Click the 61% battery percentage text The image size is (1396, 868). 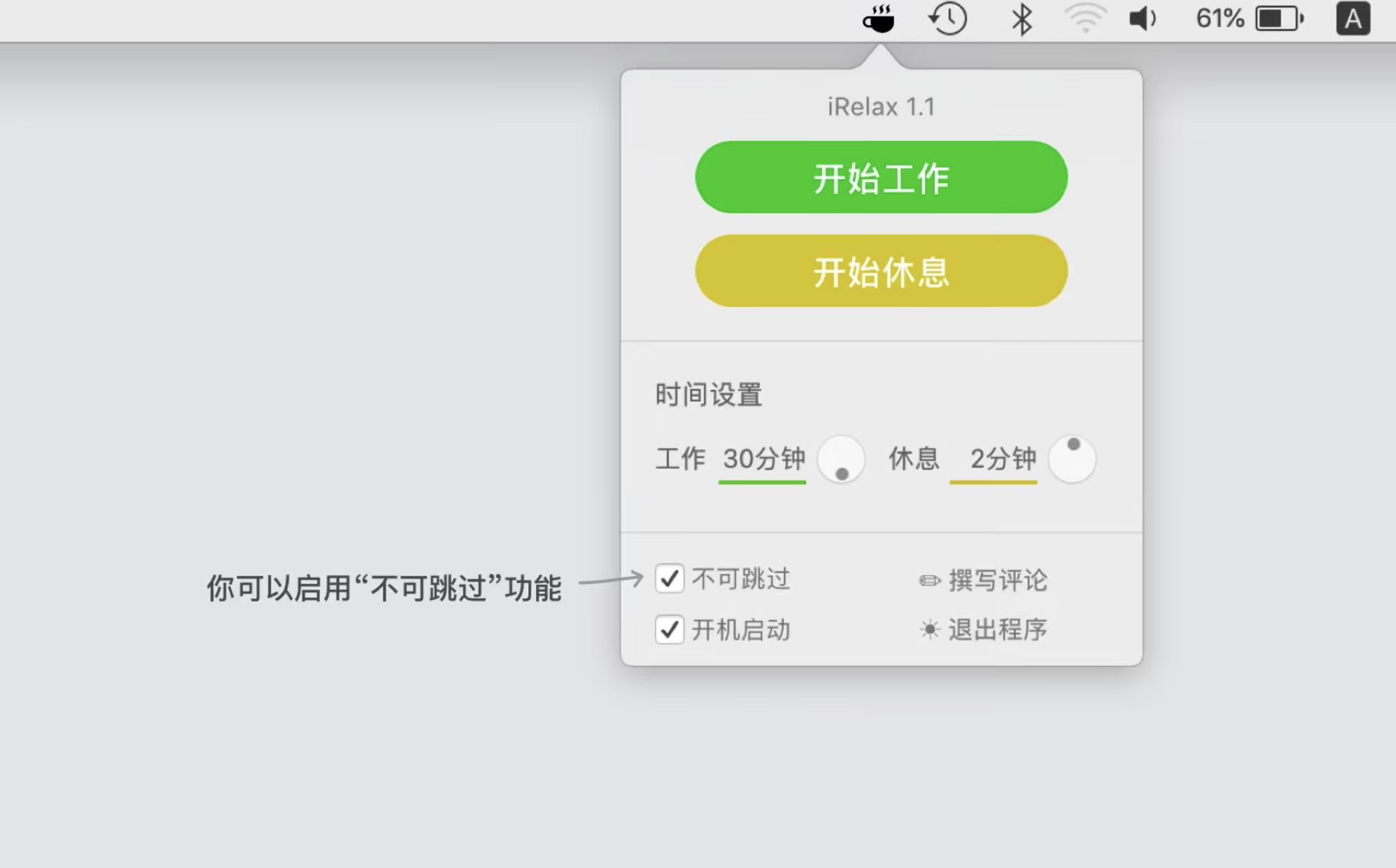(x=1220, y=19)
